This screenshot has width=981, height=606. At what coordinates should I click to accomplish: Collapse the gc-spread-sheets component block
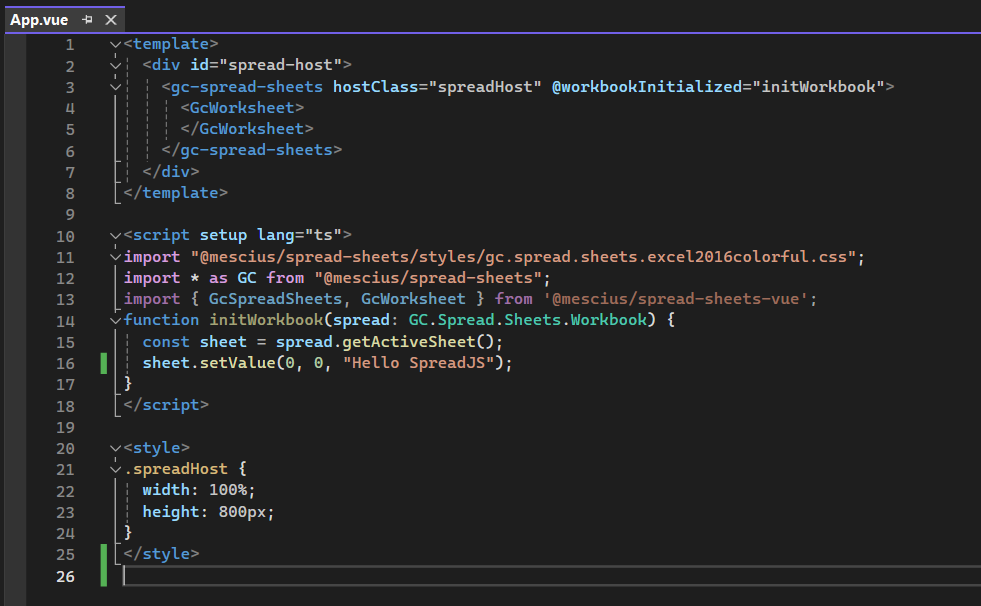click(114, 86)
